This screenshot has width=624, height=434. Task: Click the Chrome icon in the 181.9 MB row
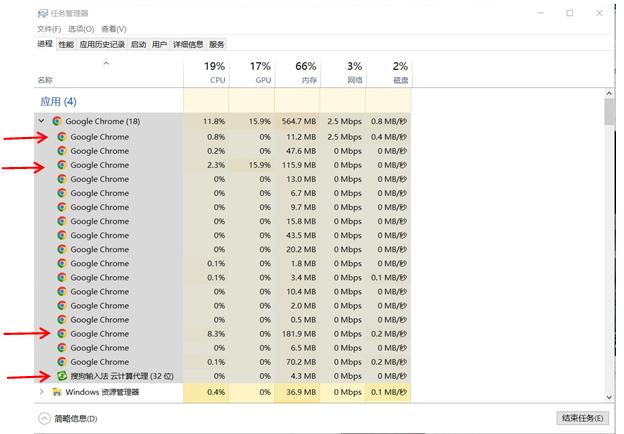point(62,334)
